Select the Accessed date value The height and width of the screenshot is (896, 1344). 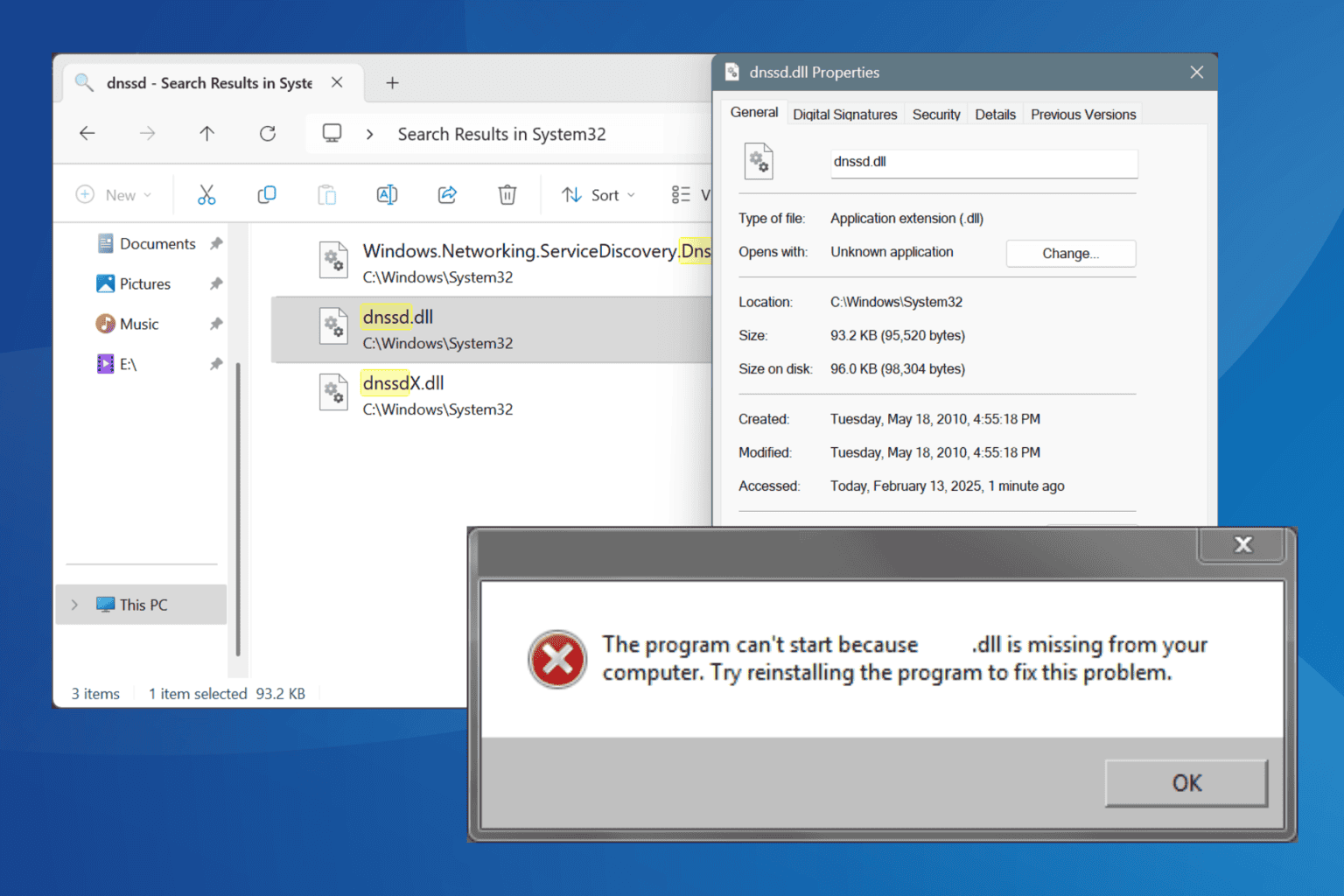pos(948,486)
